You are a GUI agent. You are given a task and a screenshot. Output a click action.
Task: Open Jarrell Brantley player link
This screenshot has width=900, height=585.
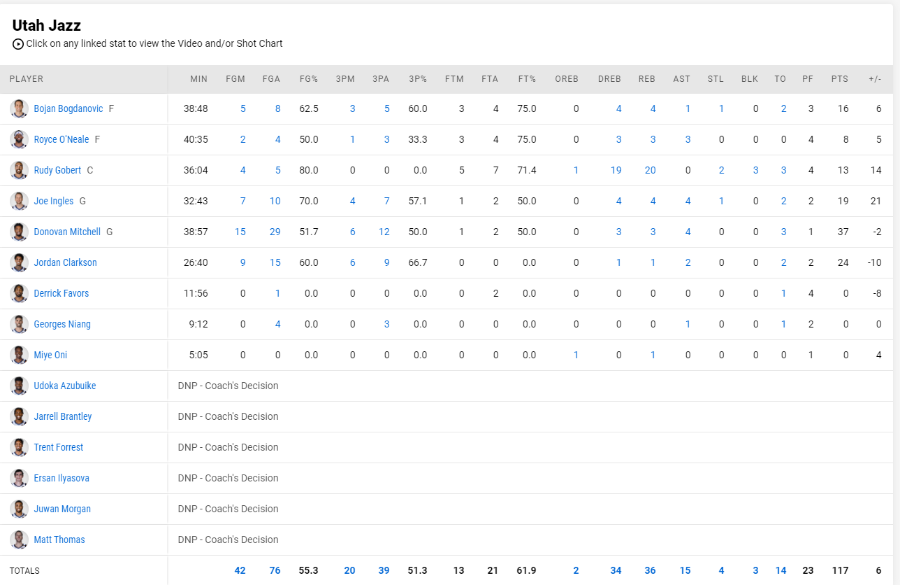pos(63,416)
